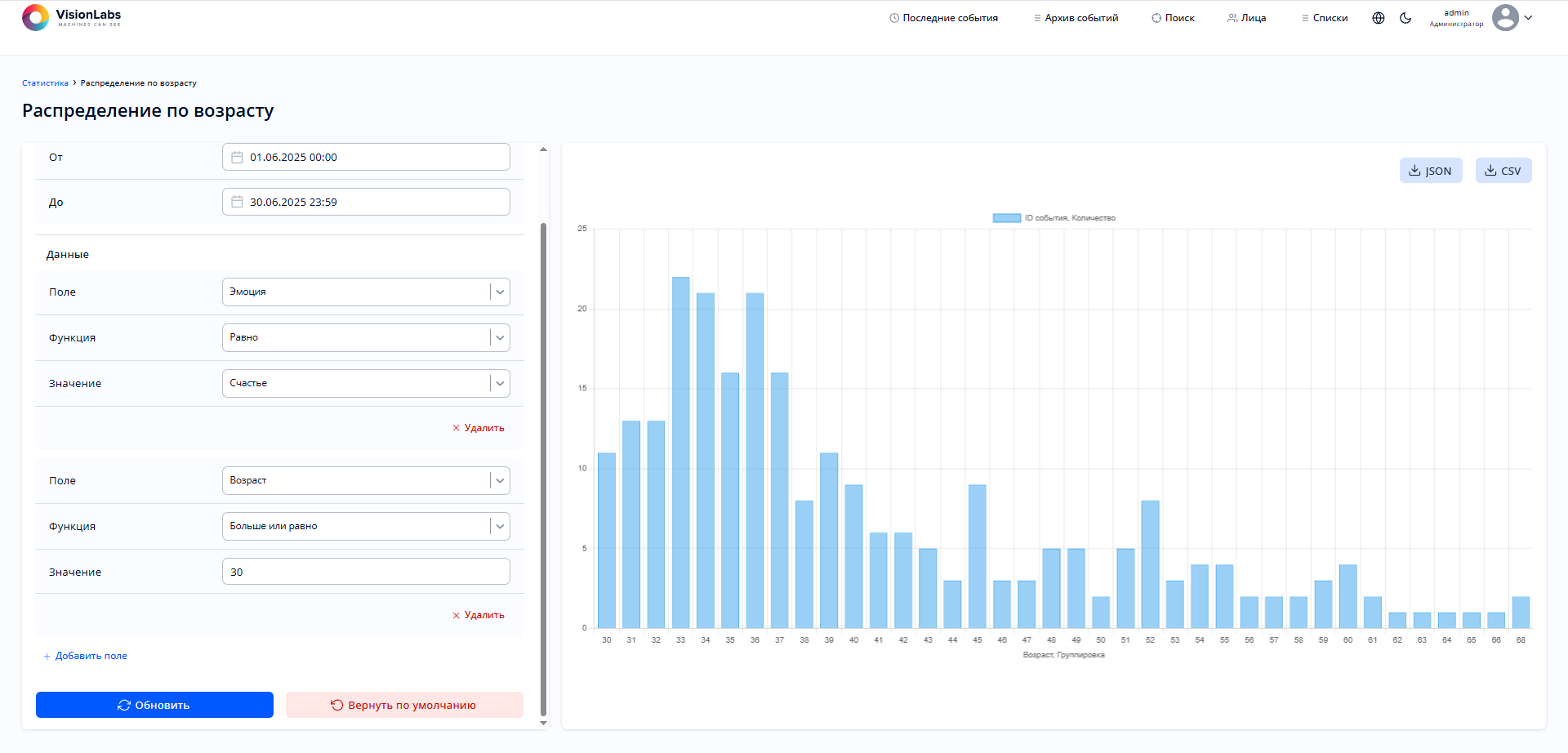Screen dimensions: 1568x753
Task: Click age value input containing 30
Action: coord(366,572)
